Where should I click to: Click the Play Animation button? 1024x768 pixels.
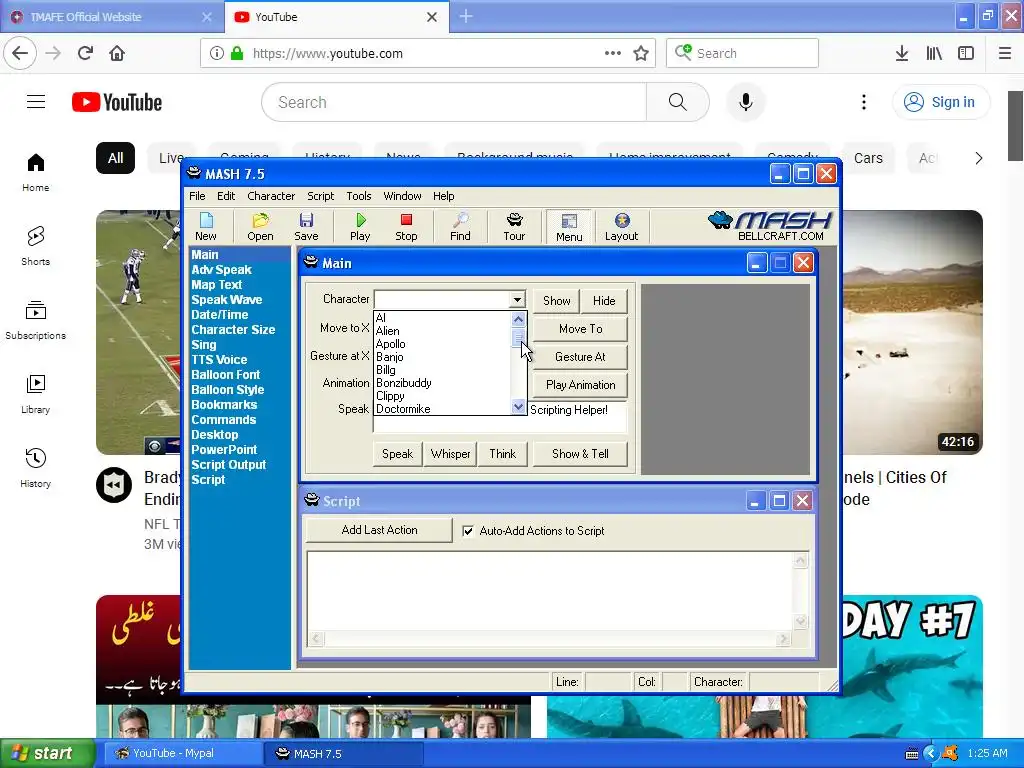(x=581, y=385)
